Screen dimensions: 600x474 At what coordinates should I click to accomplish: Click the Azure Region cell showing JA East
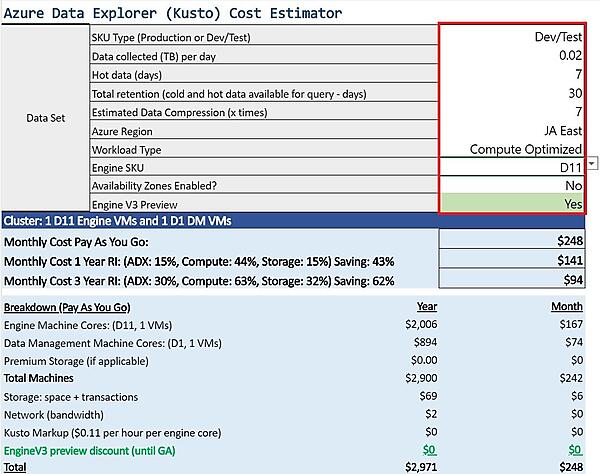coord(512,130)
